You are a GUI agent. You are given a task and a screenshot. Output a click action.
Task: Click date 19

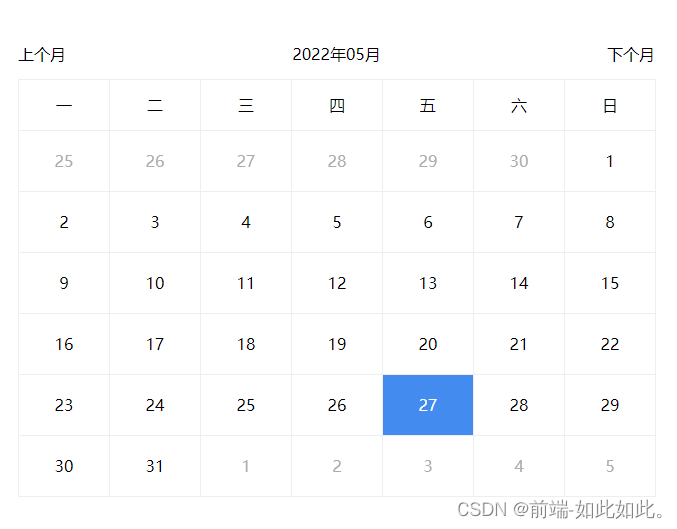(337, 344)
